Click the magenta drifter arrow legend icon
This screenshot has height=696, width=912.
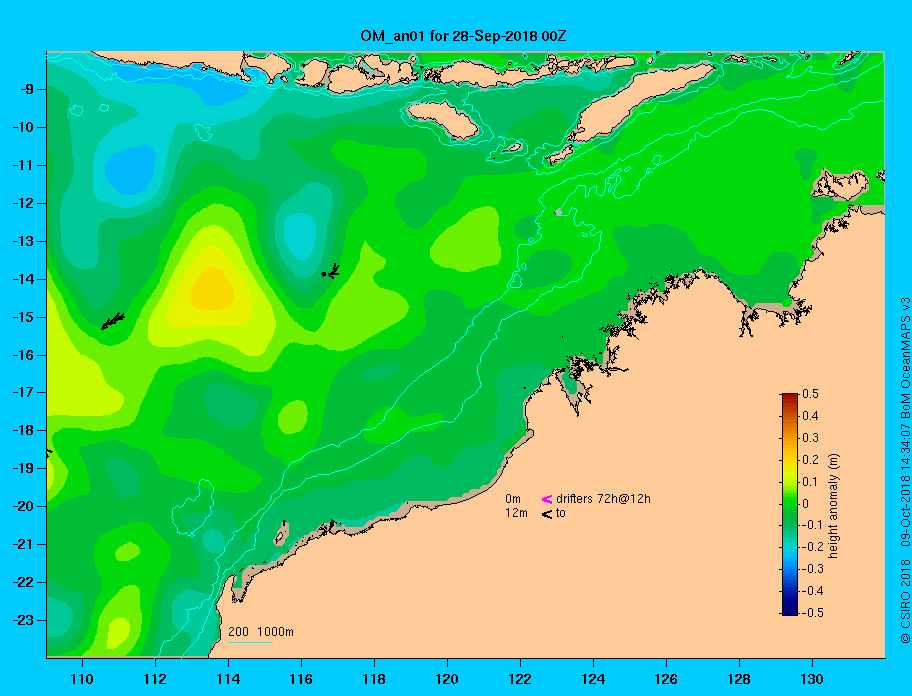pos(547,499)
